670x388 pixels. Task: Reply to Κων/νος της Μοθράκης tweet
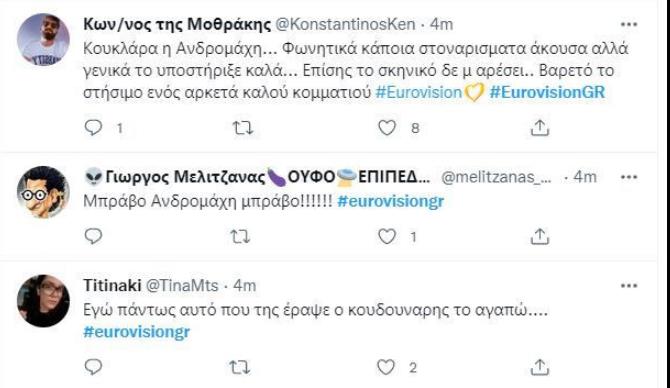point(94,127)
